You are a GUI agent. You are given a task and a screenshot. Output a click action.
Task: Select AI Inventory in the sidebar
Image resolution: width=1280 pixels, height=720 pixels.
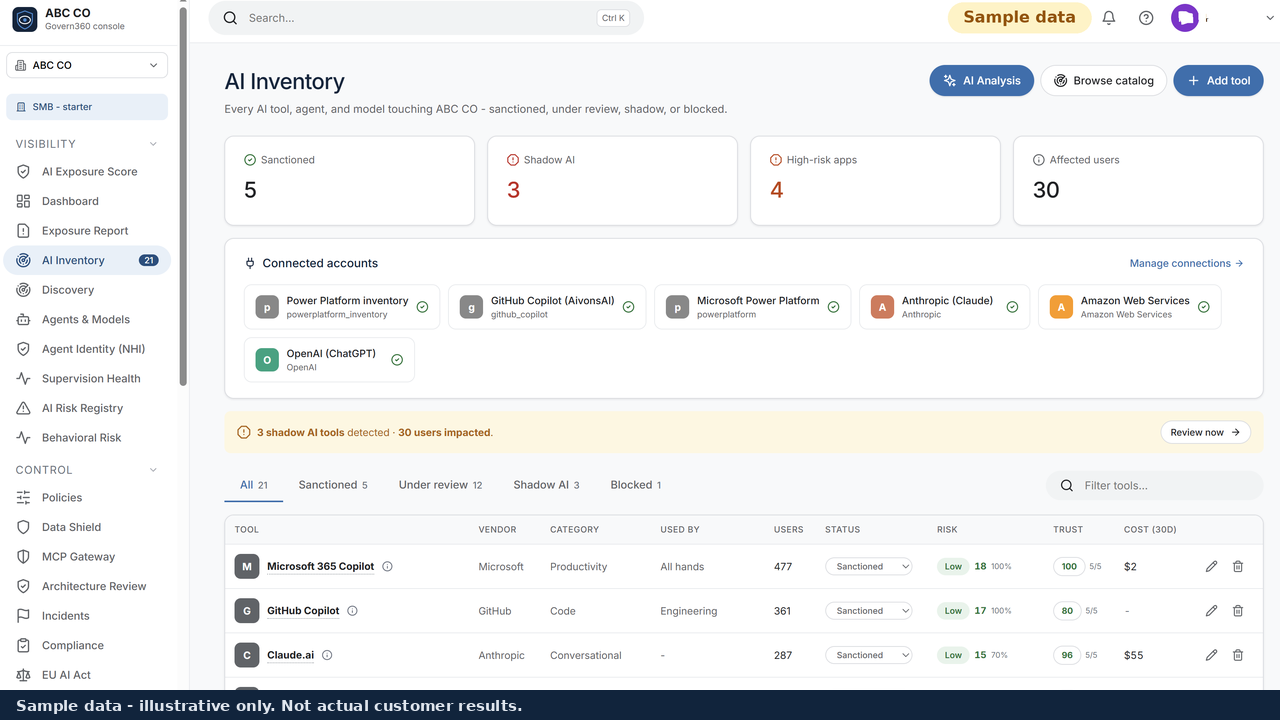tap(88, 260)
